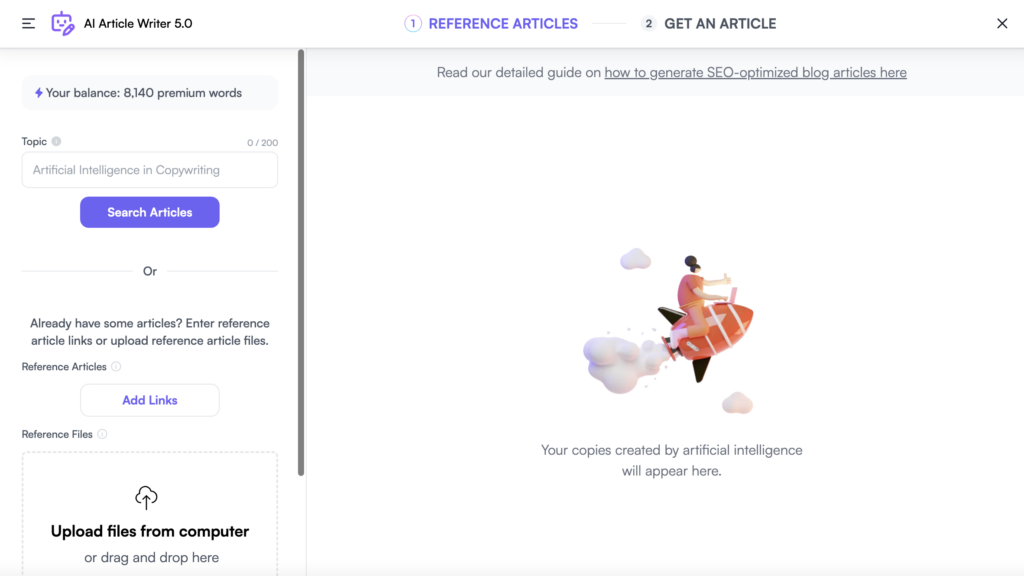
Task: Click the Add Links button
Action: coord(150,400)
